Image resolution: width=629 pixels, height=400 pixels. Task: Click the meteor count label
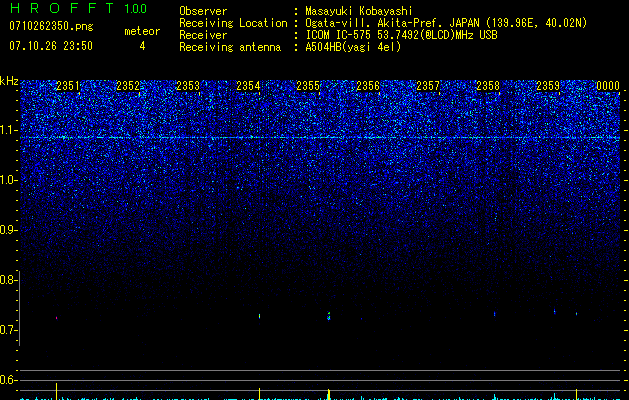(142, 31)
